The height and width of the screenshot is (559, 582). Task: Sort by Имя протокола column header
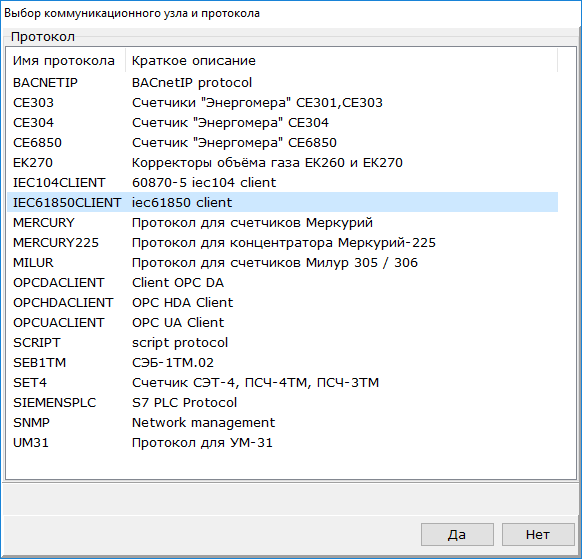(66, 61)
